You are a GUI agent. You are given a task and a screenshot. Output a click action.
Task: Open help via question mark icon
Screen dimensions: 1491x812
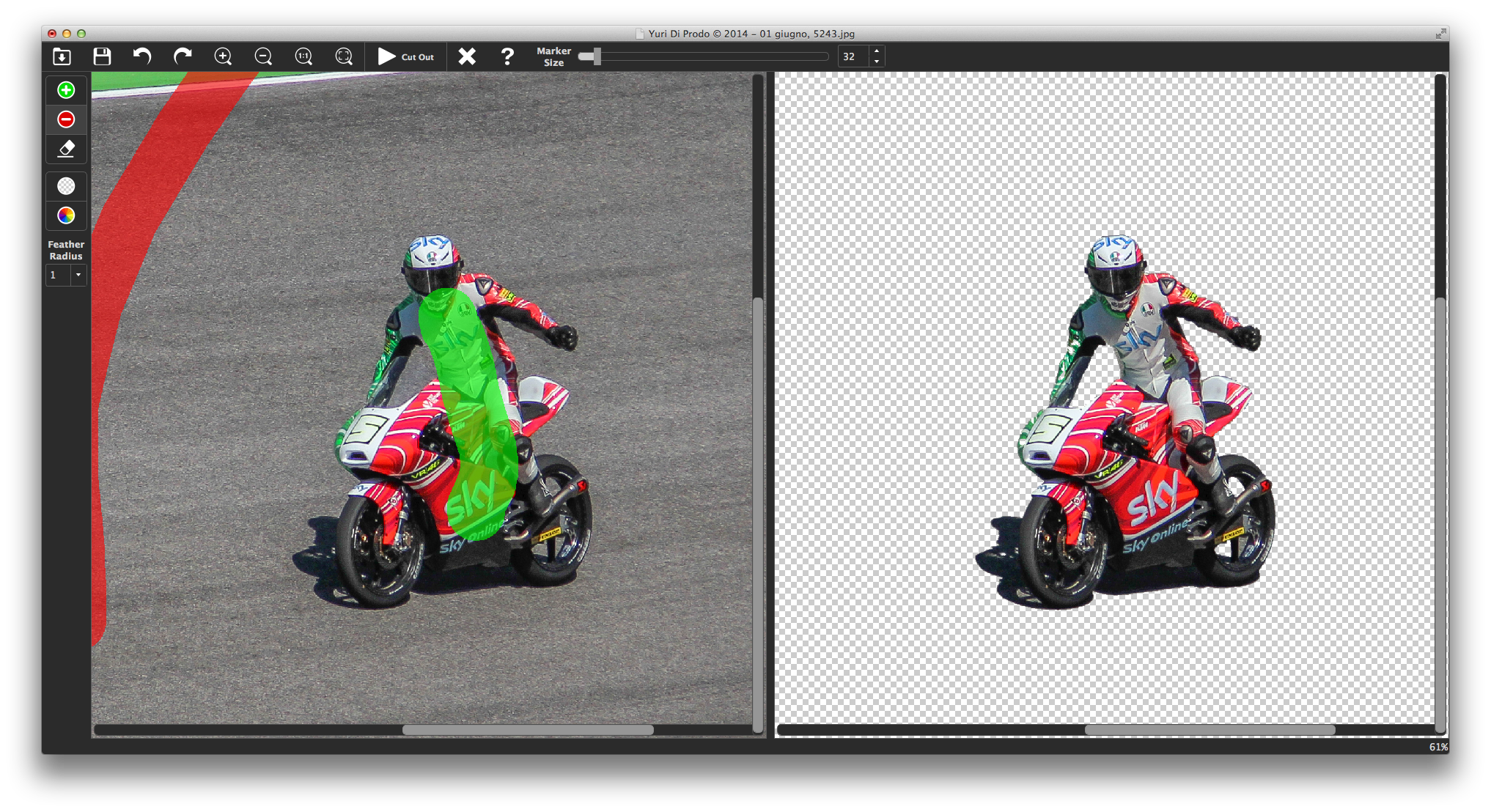coord(507,56)
